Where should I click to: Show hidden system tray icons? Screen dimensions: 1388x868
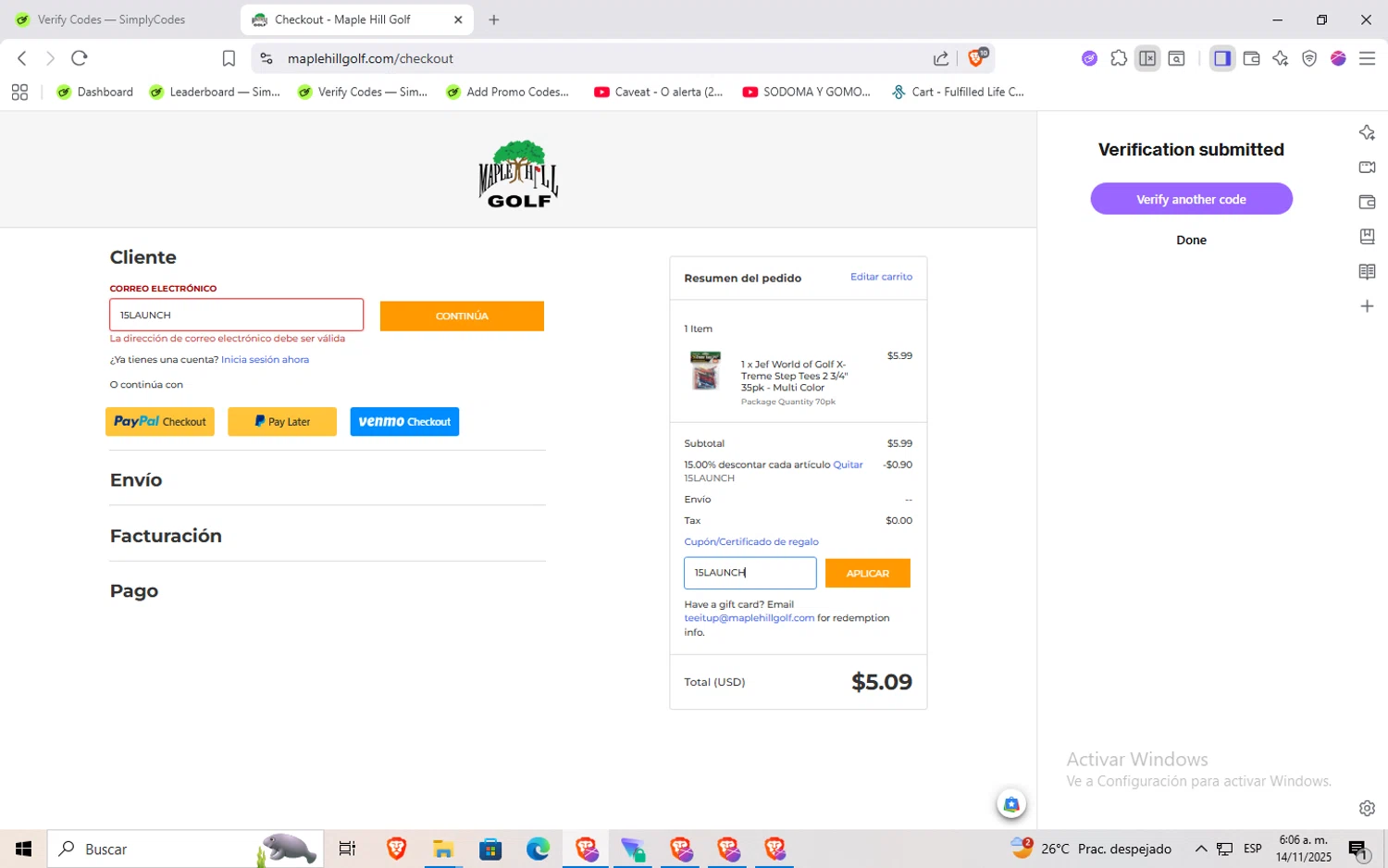tap(1201, 849)
